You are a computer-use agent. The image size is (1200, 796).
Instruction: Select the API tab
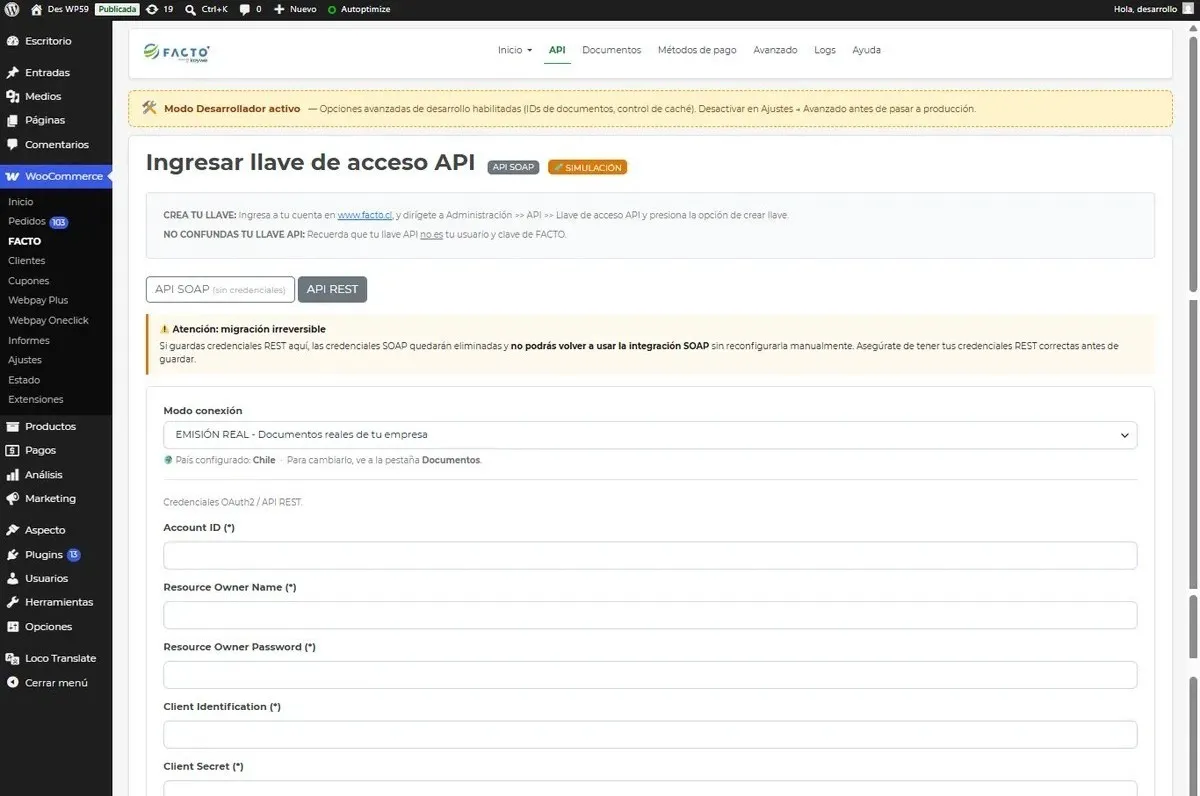click(x=557, y=50)
